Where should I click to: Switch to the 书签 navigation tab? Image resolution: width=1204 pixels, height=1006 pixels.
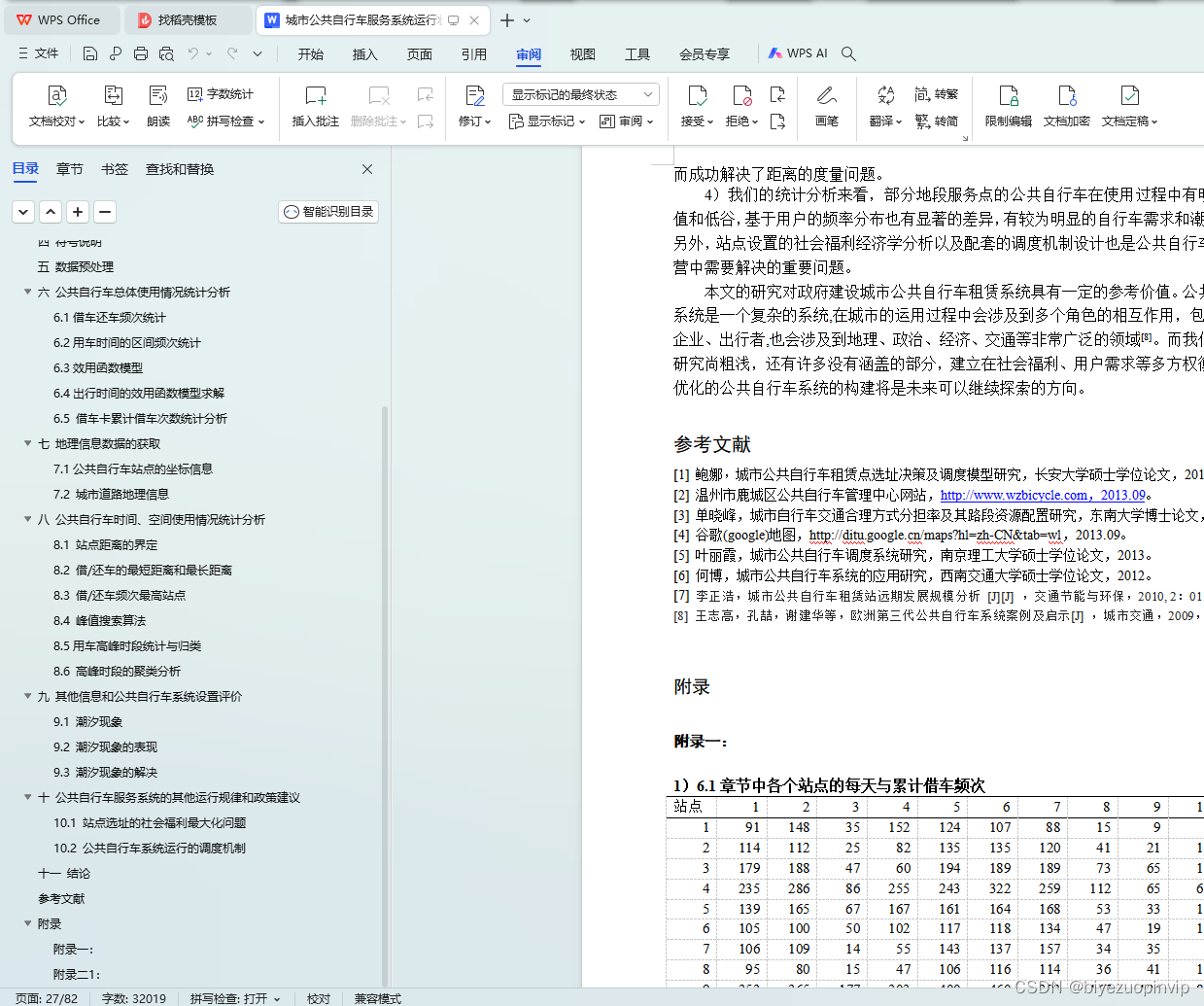coord(115,169)
